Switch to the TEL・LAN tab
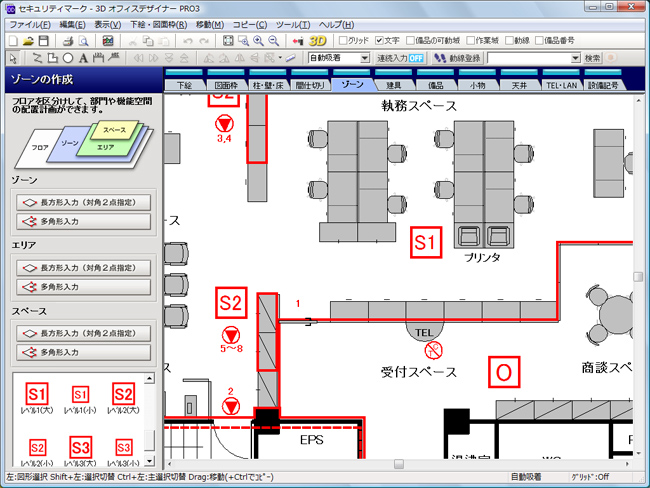The height and width of the screenshot is (488, 650). click(x=561, y=85)
